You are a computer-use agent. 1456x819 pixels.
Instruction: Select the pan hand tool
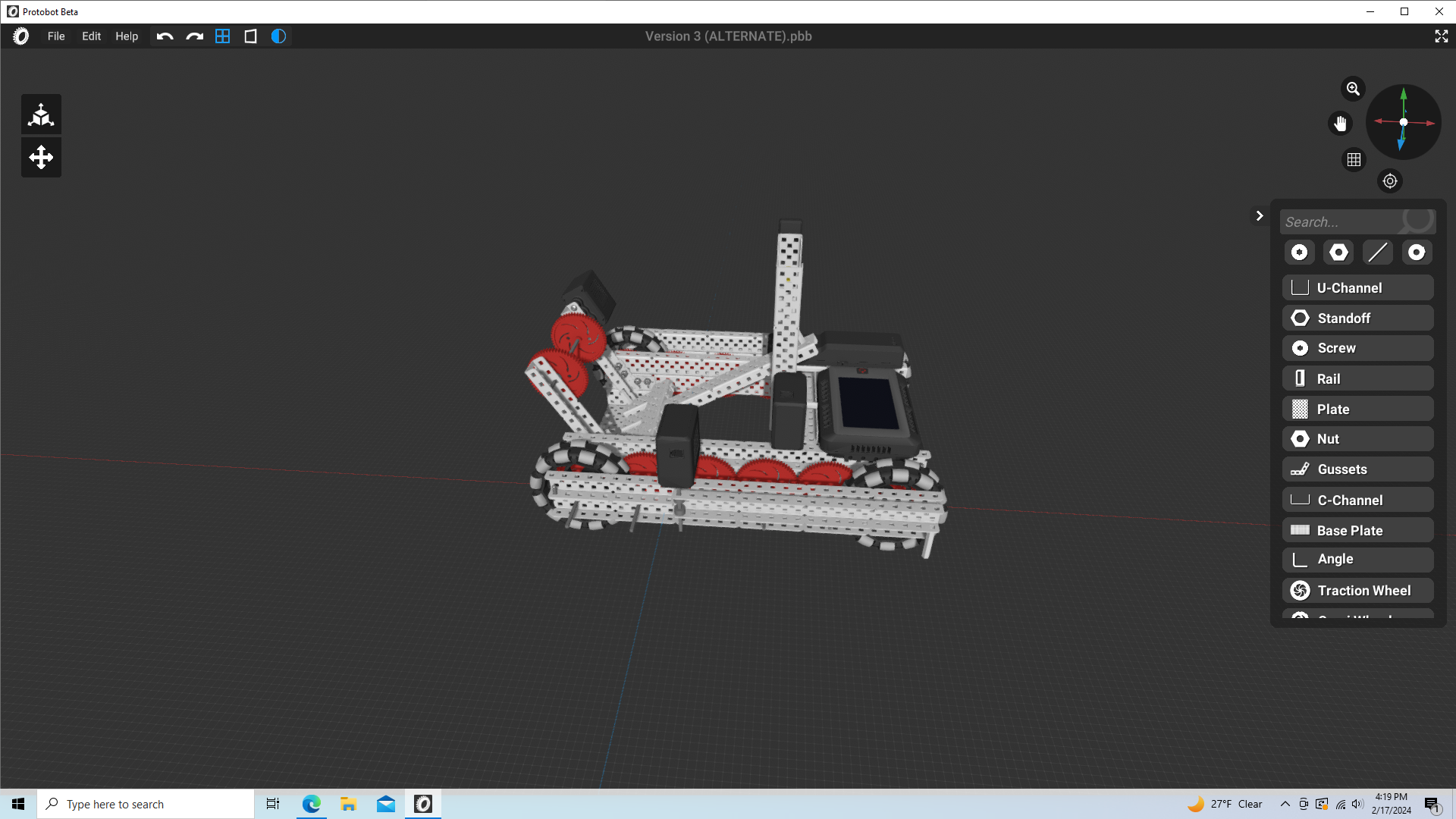pos(1340,123)
